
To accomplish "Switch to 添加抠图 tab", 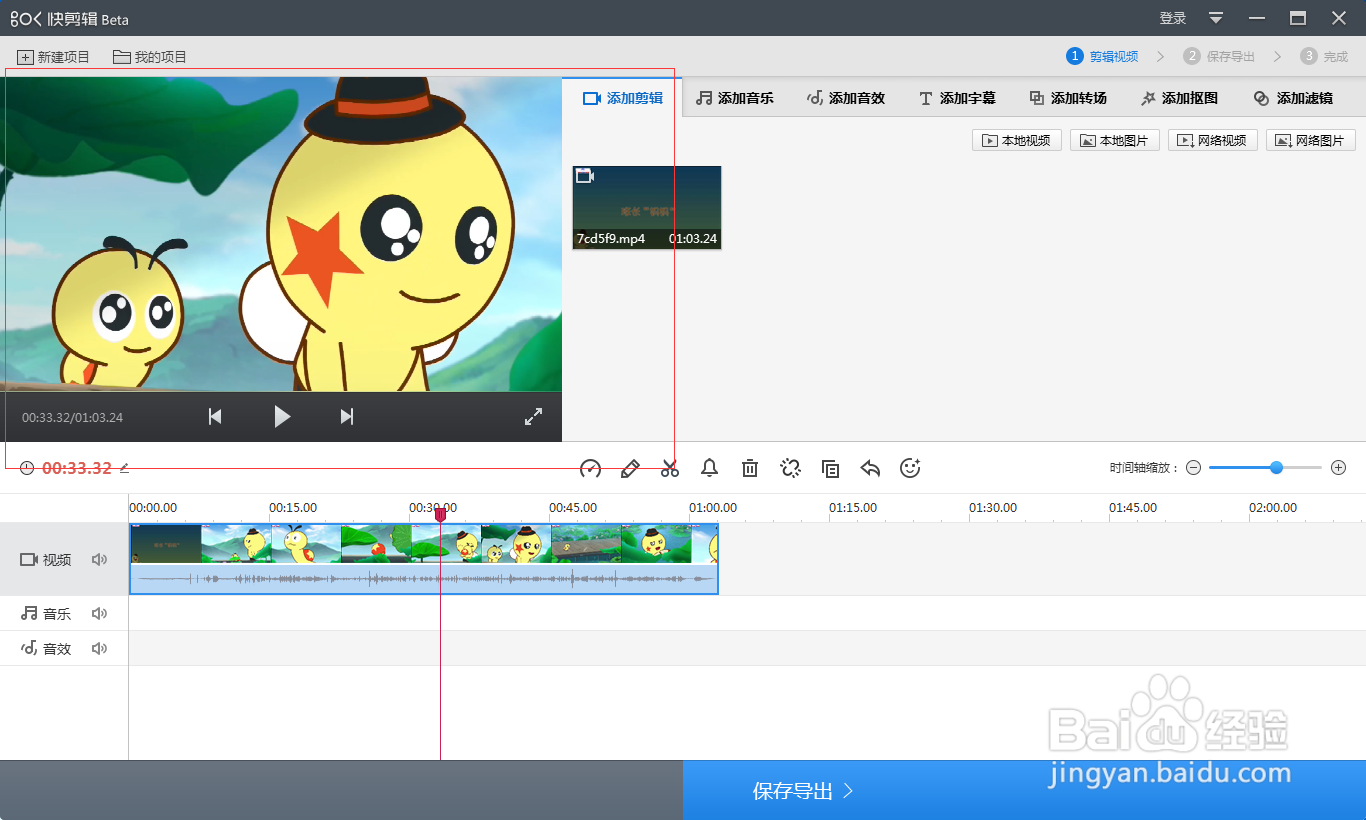I will point(1179,98).
